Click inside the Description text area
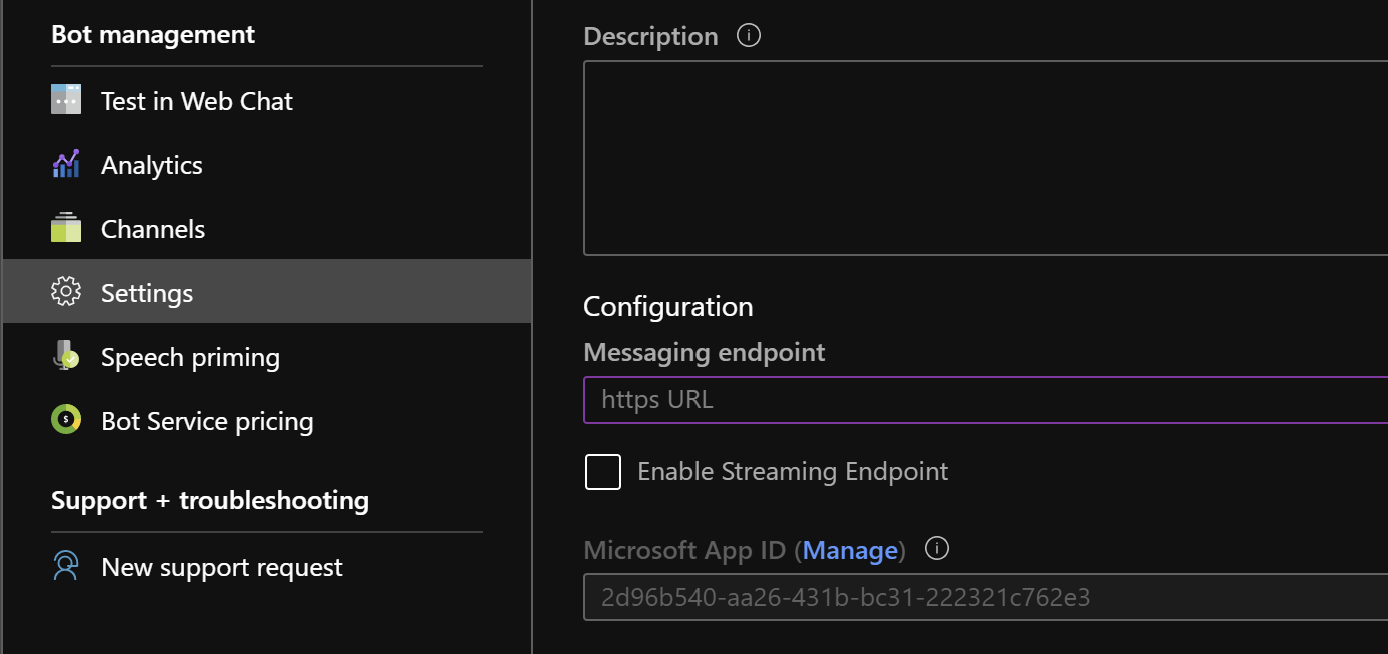The width and height of the screenshot is (1388, 654). [x=985, y=158]
